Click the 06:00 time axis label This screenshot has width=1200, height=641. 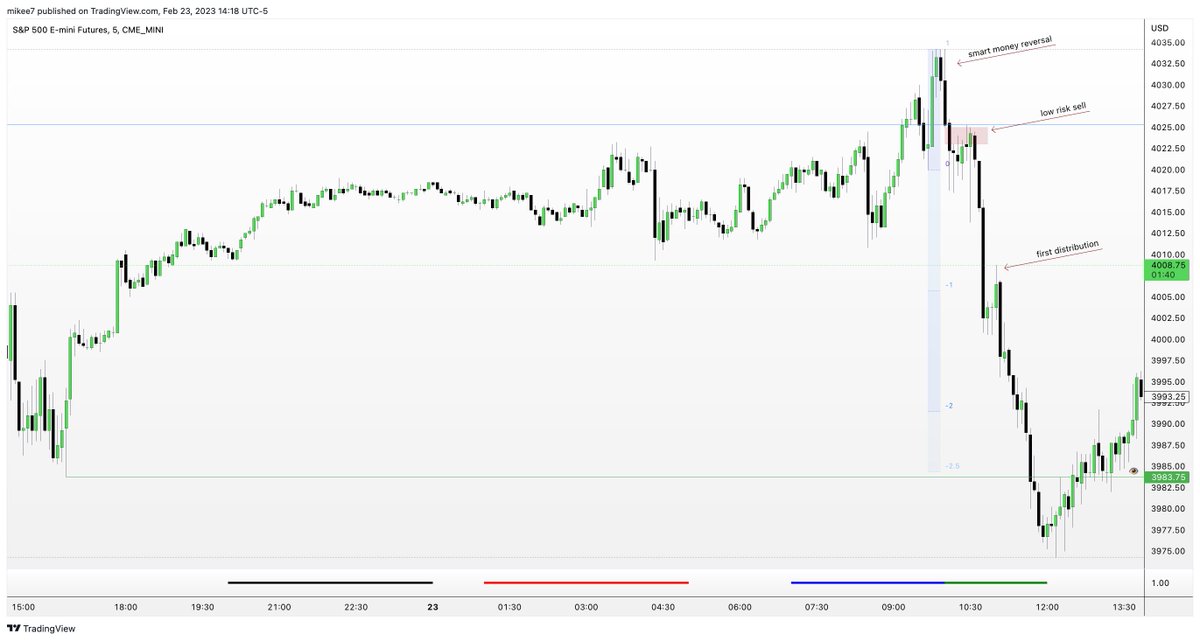tap(740, 607)
